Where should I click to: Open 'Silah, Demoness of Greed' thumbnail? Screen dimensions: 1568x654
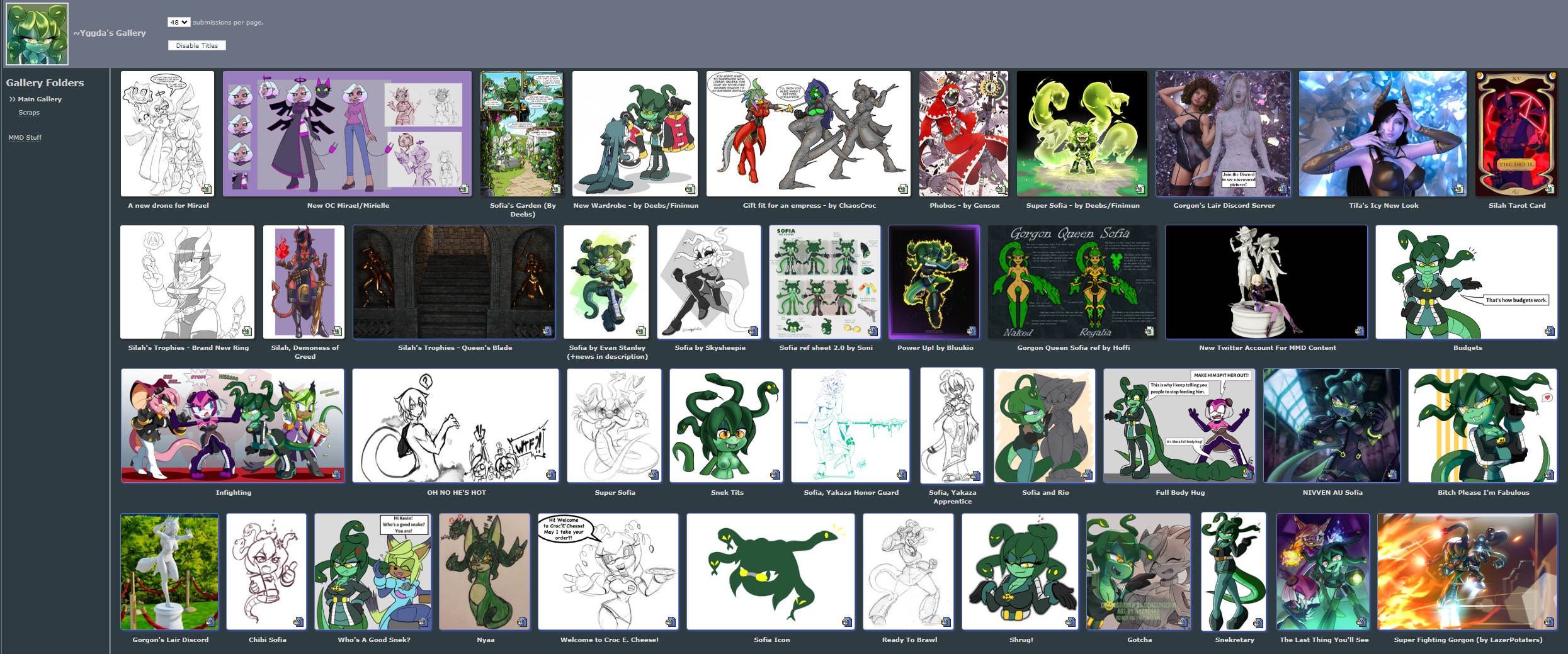[x=304, y=282]
